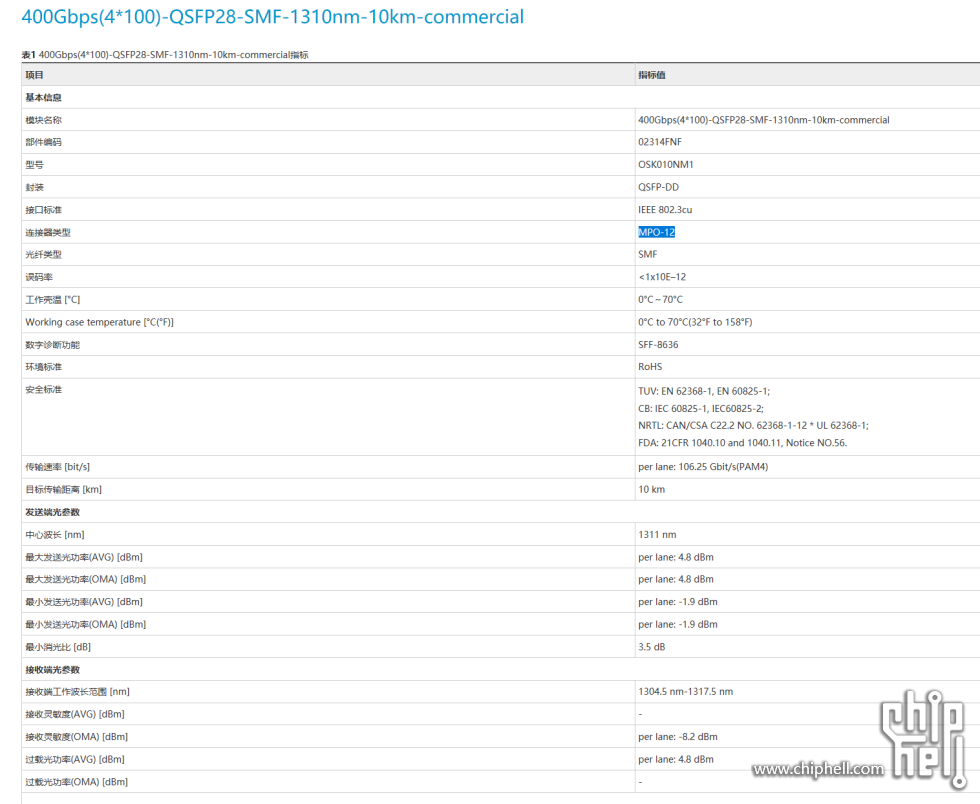Select the part code 02314FNF
Viewport: 980px width, 804px height.
[x=660, y=143]
